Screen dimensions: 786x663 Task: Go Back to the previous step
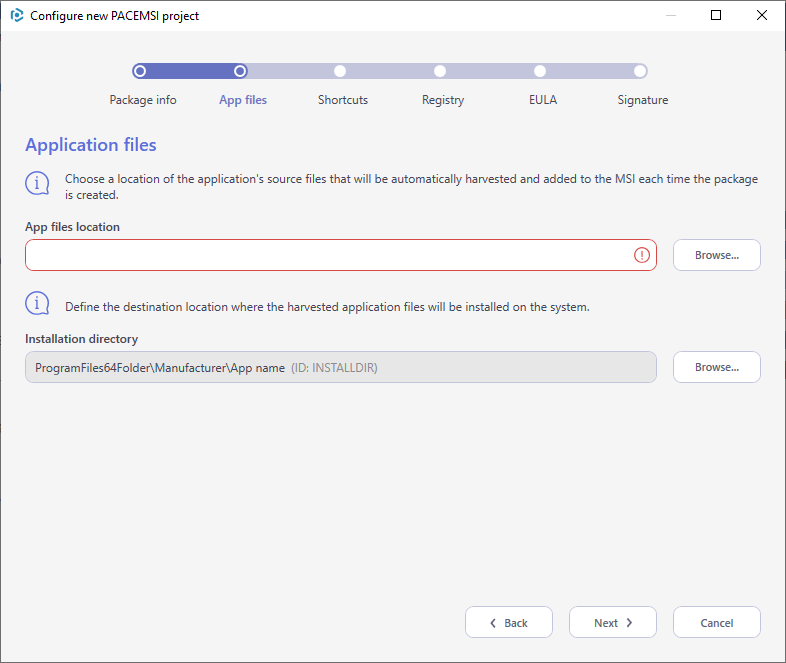(x=509, y=622)
